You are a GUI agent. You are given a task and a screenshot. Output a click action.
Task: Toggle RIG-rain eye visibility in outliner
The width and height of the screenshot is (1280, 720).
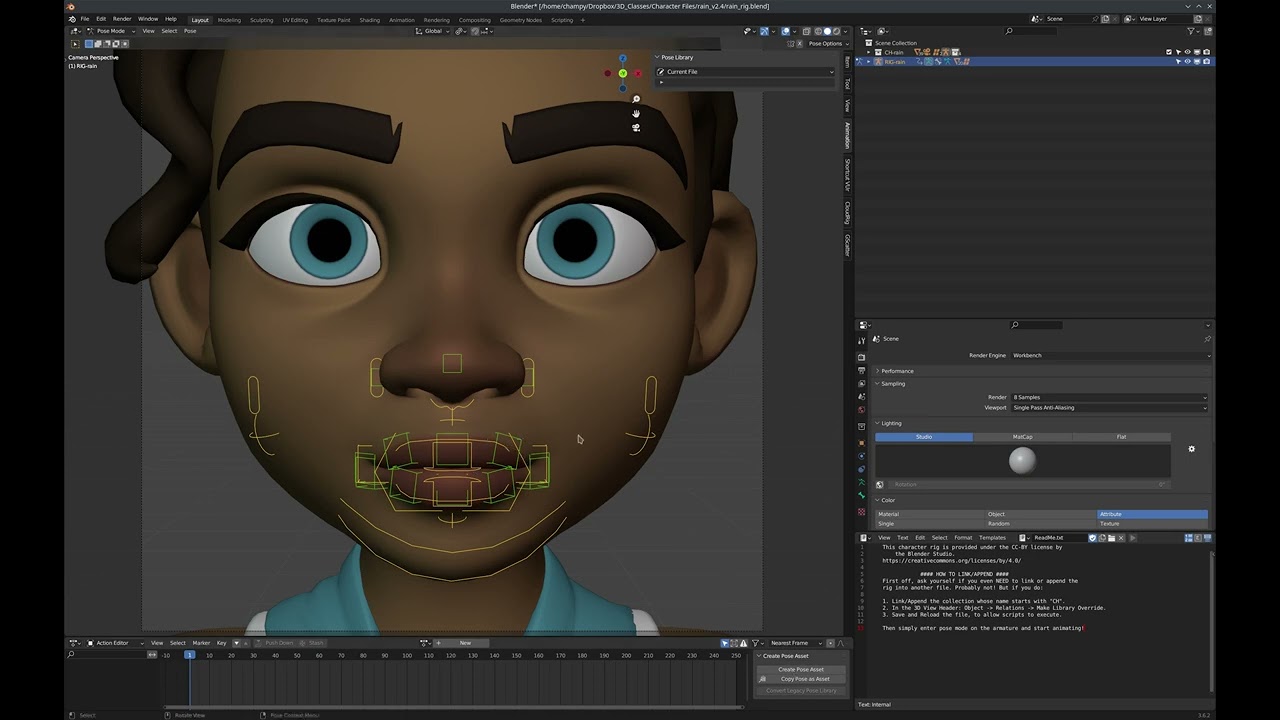[1187, 61]
